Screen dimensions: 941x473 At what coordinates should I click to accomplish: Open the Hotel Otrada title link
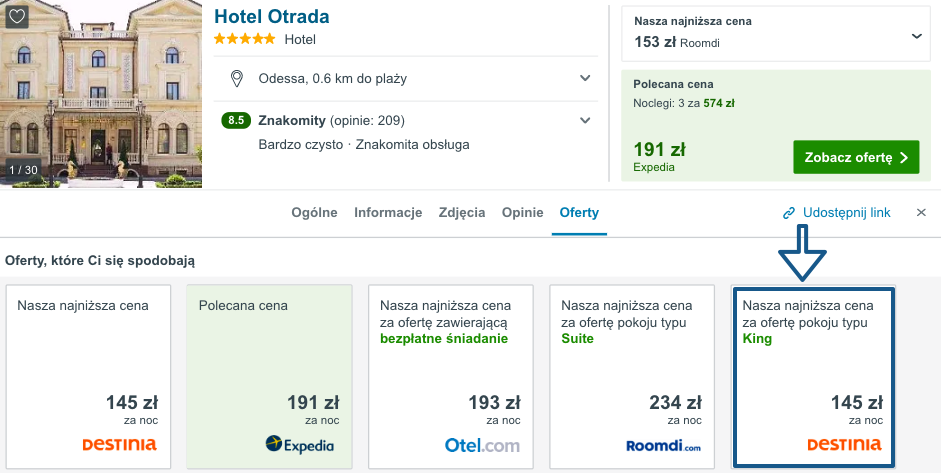272,16
